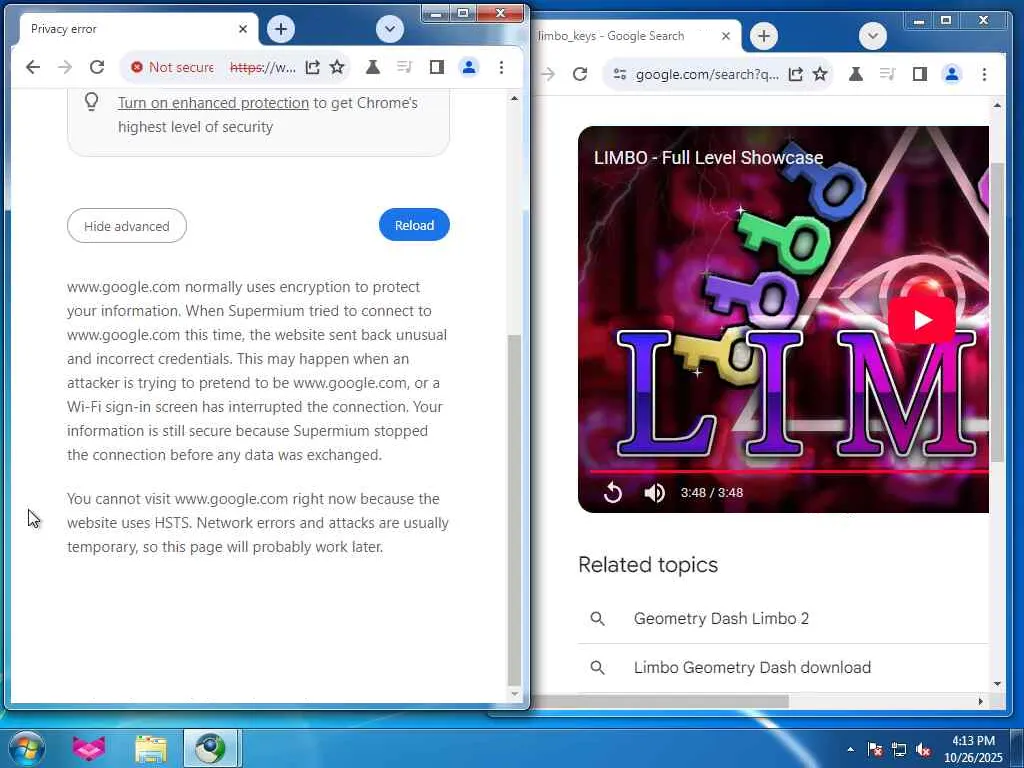This screenshot has height=768, width=1024.
Task: Click forward arrow in Privacy error window
Action: coord(65,67)
